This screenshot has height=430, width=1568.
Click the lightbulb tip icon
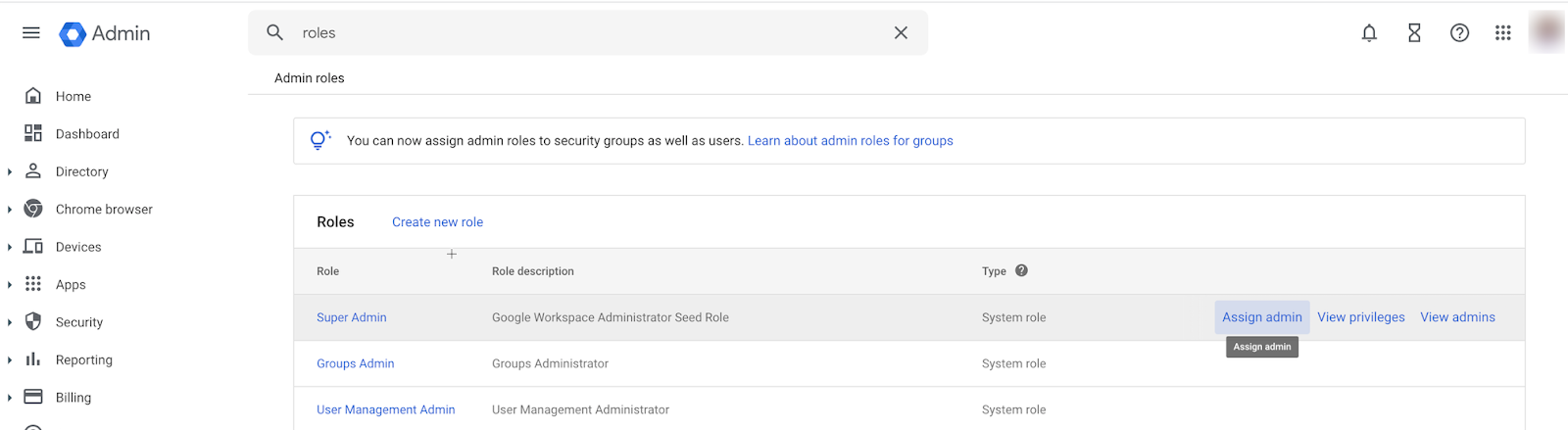point(319,140)
